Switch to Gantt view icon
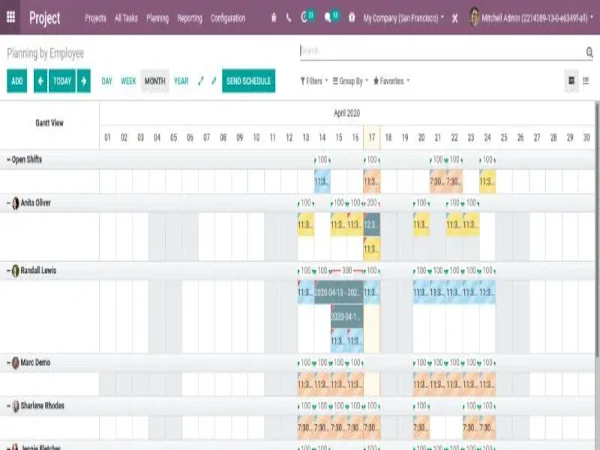 pyautogui.click(x=571, y=81)
